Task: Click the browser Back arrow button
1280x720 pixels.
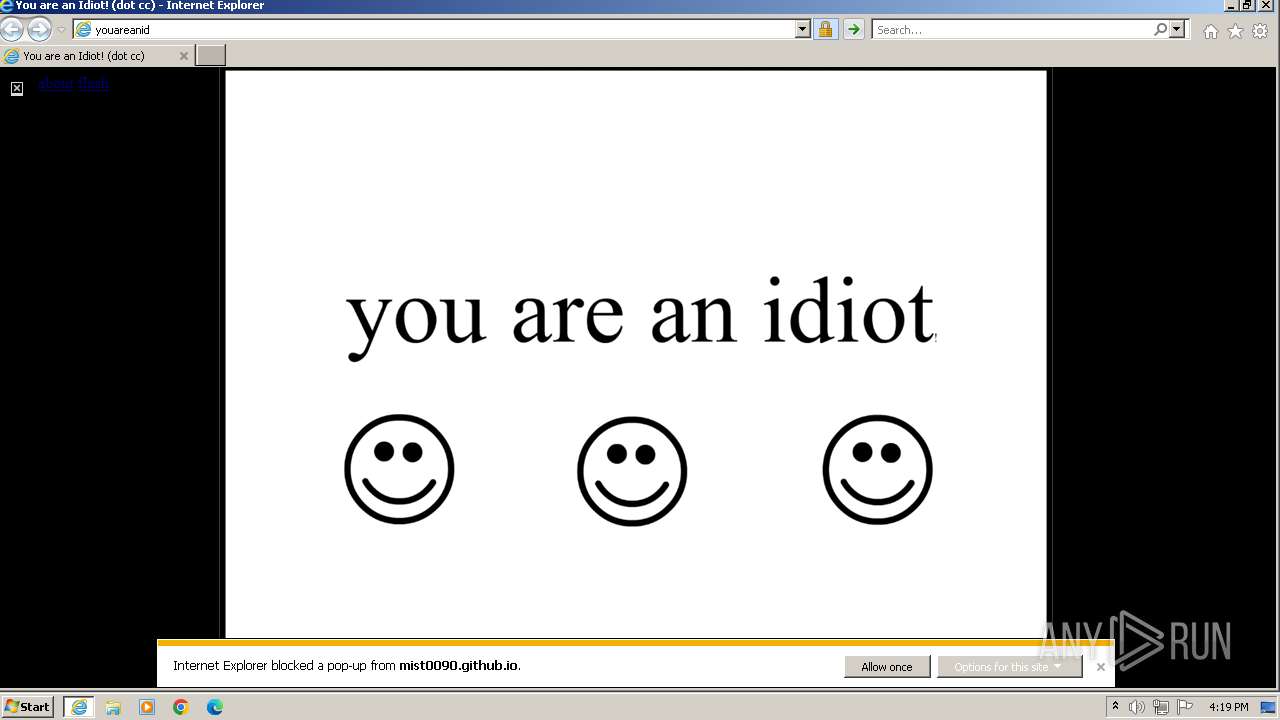Action: tap(12, 30)
